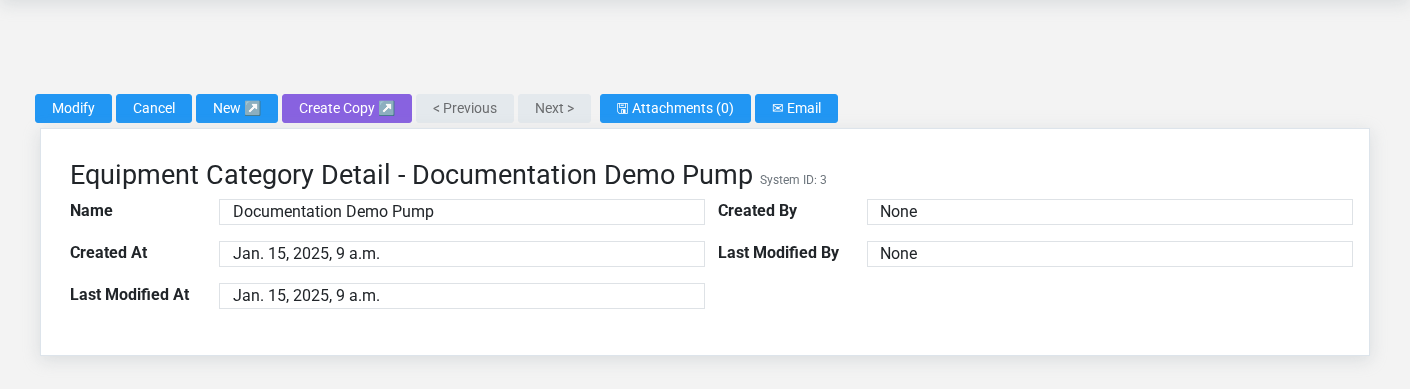Viewport: 1410px width, 389px height.
Task: Click the Create Copy button
Action: 347,108
